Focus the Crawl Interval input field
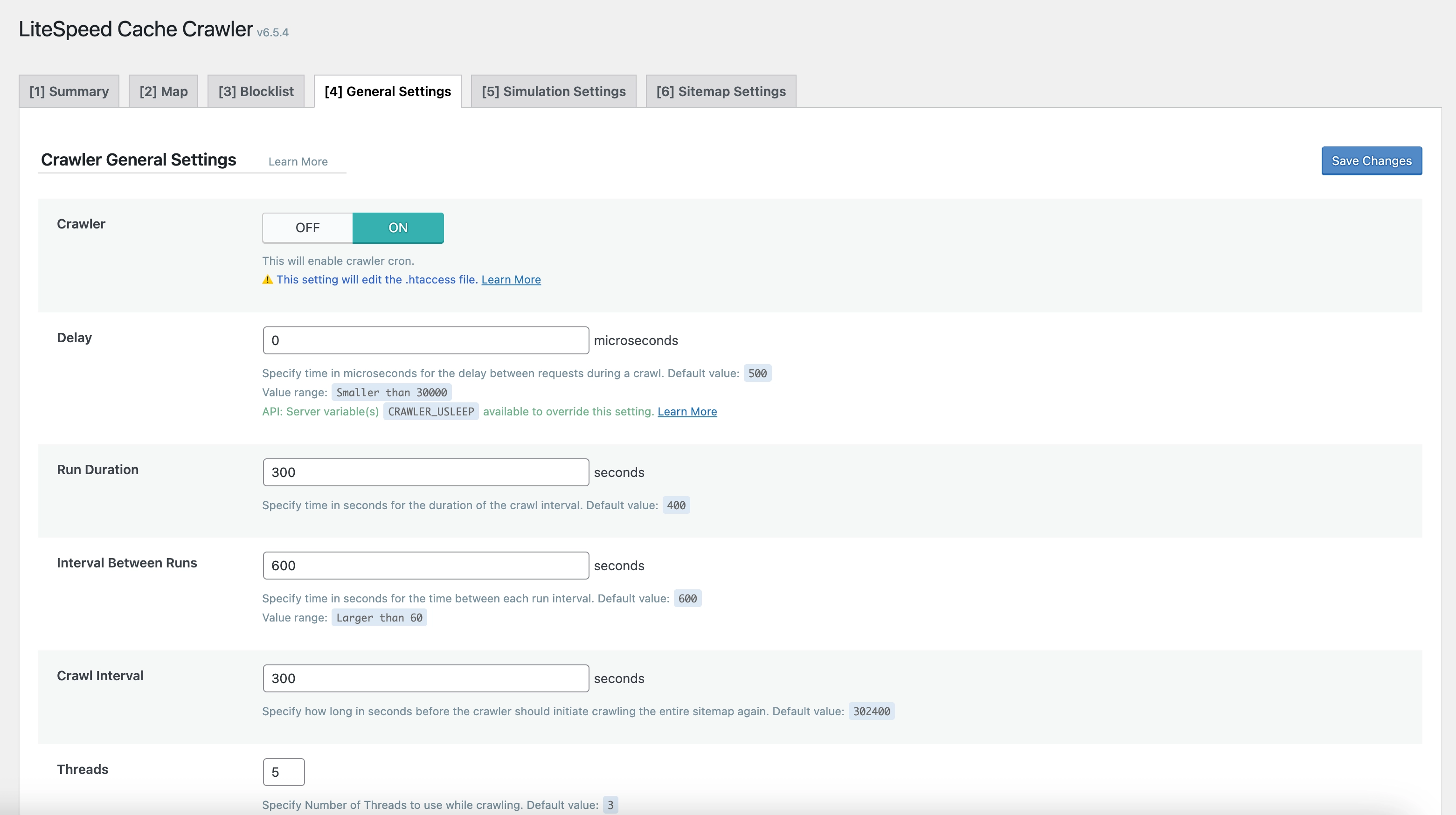 (426, 678)
